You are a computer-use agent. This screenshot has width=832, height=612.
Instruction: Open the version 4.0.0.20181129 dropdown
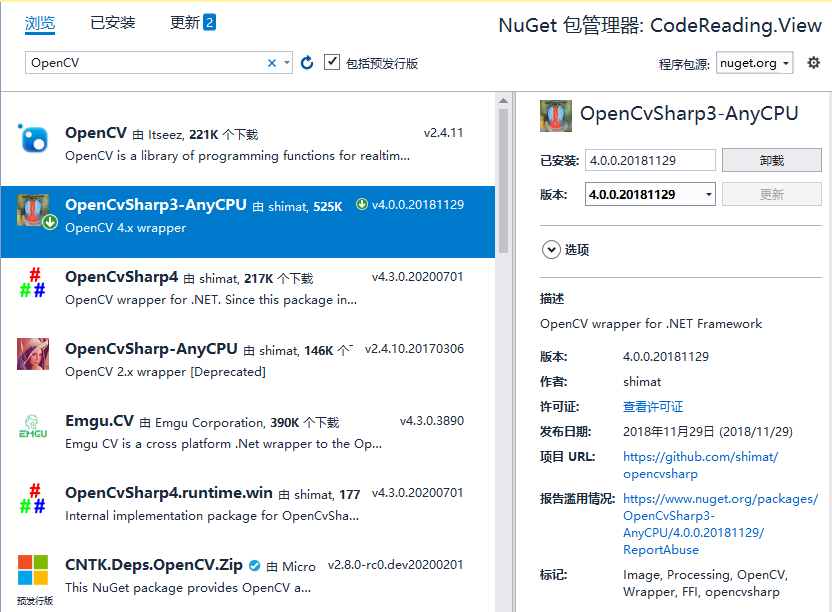pos(650,194)
